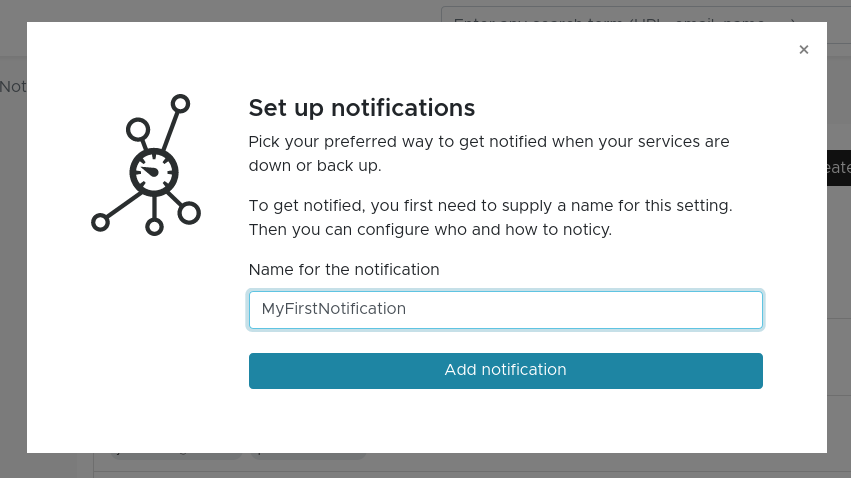851x478 pixels.
Task: Click the partially hidden Create button at right edge
Action: (x=838, y=168)
